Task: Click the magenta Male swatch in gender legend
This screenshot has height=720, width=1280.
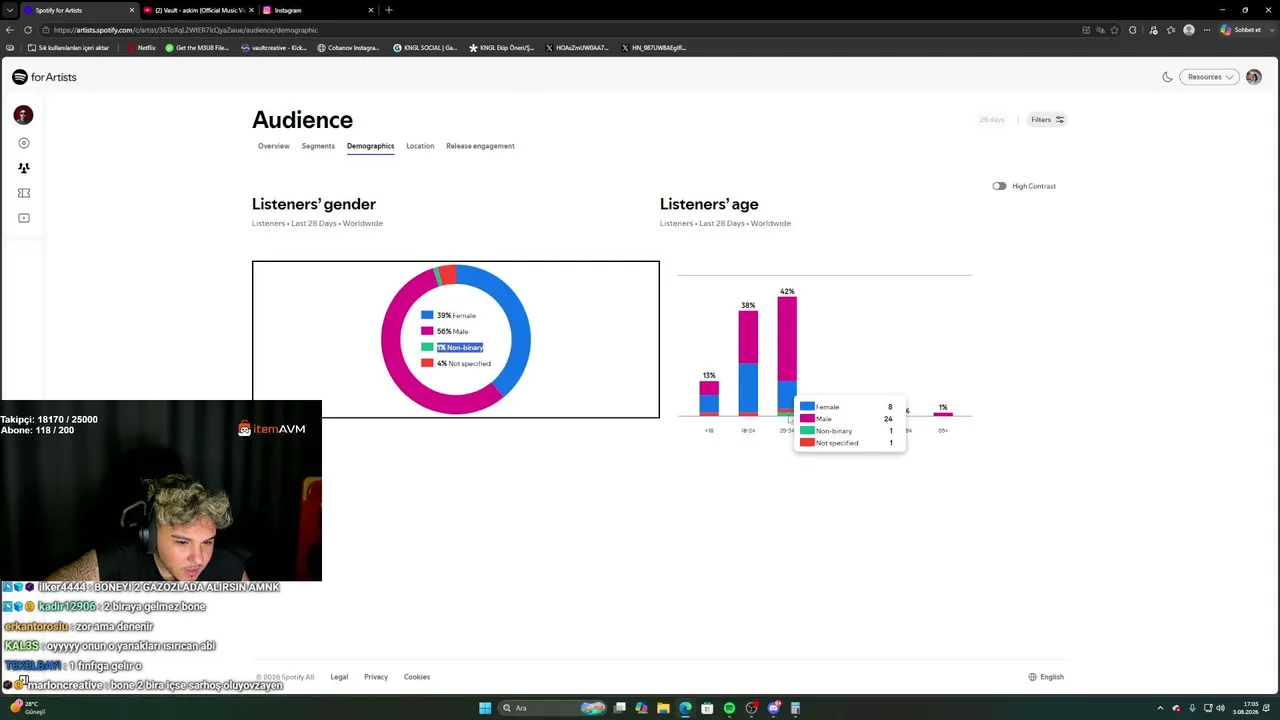Action: [427, 331]
